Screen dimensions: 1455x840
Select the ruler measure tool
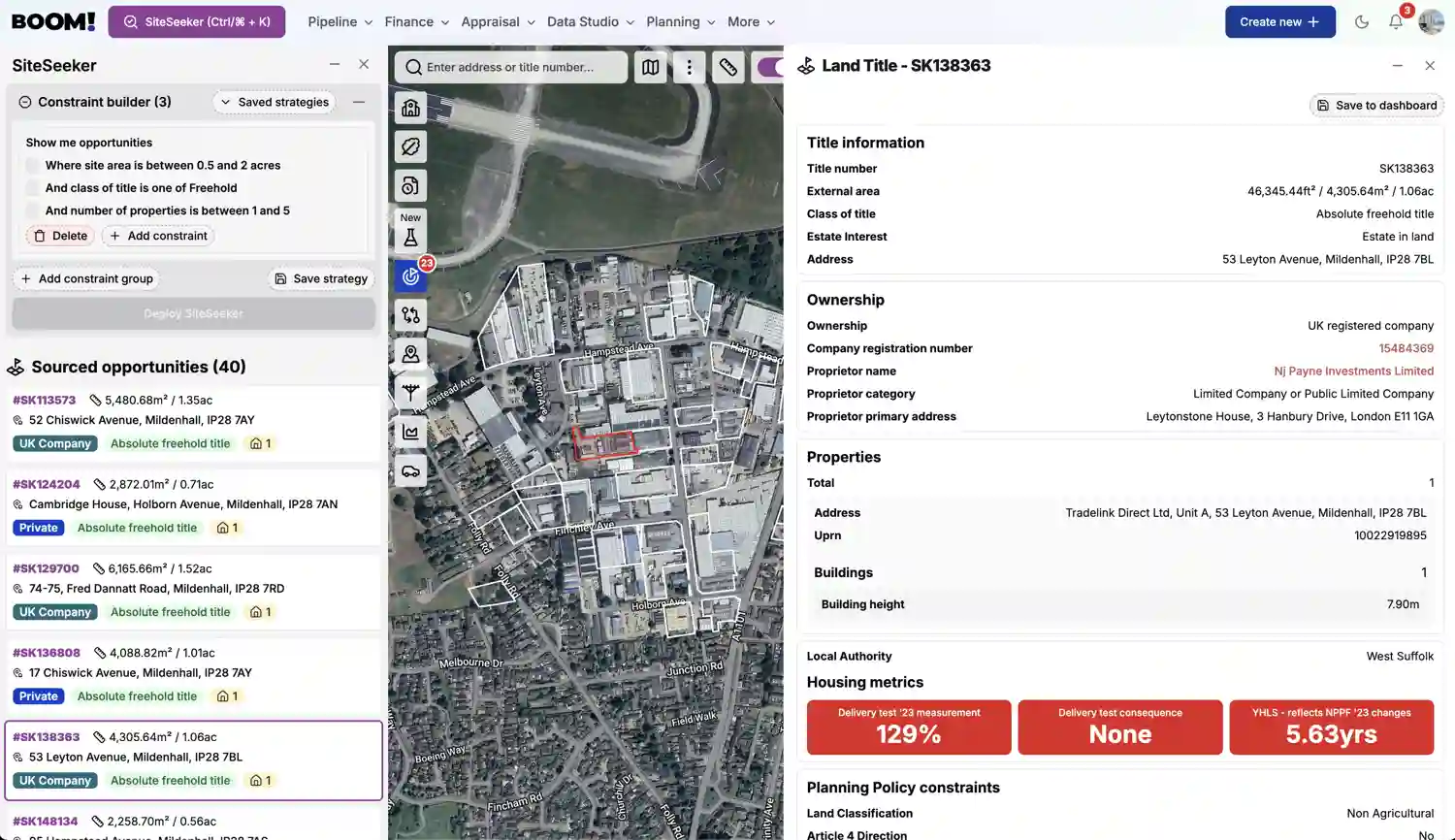click(728, 67)
